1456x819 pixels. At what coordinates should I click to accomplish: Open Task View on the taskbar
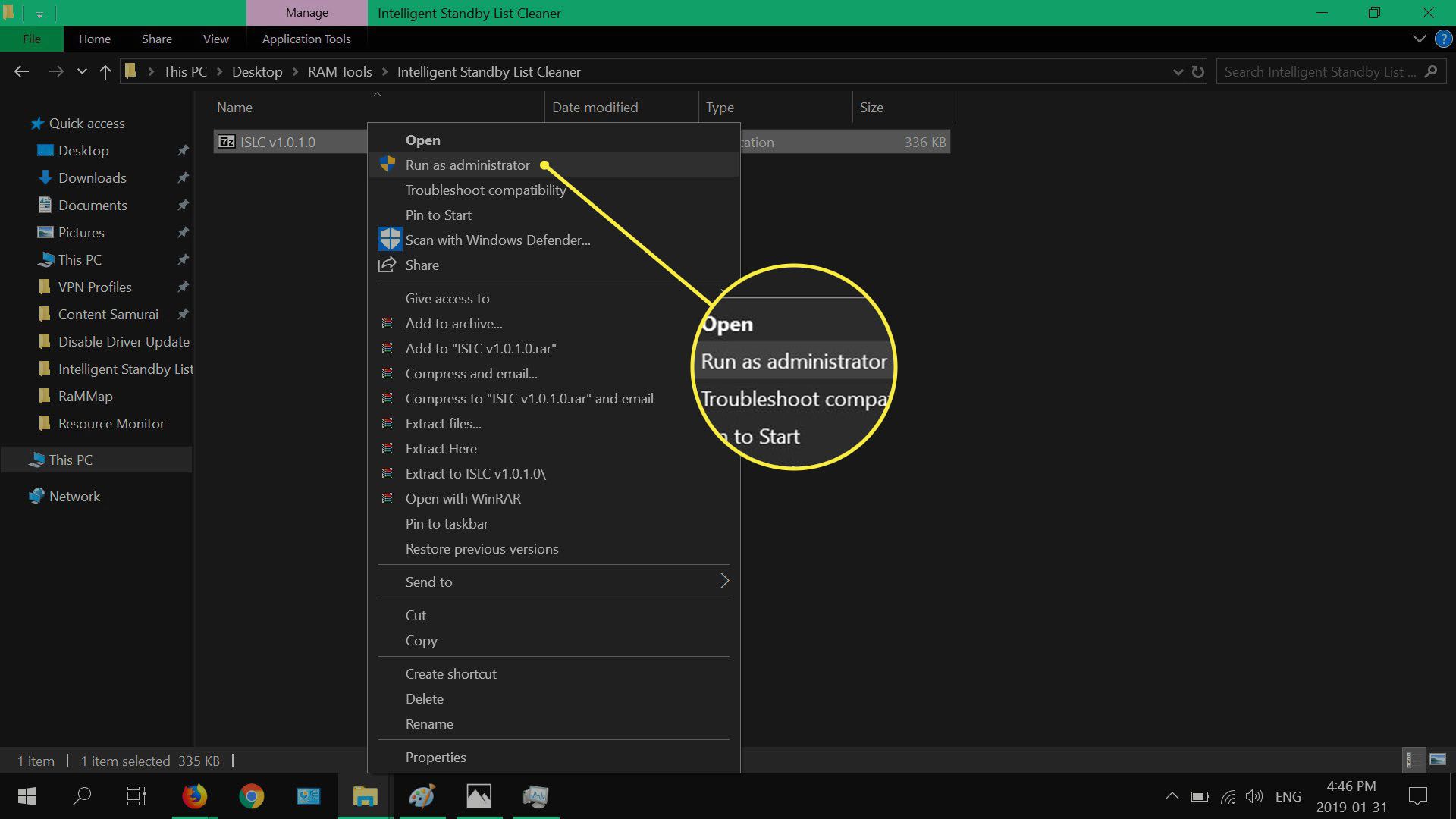coord(136,796)
